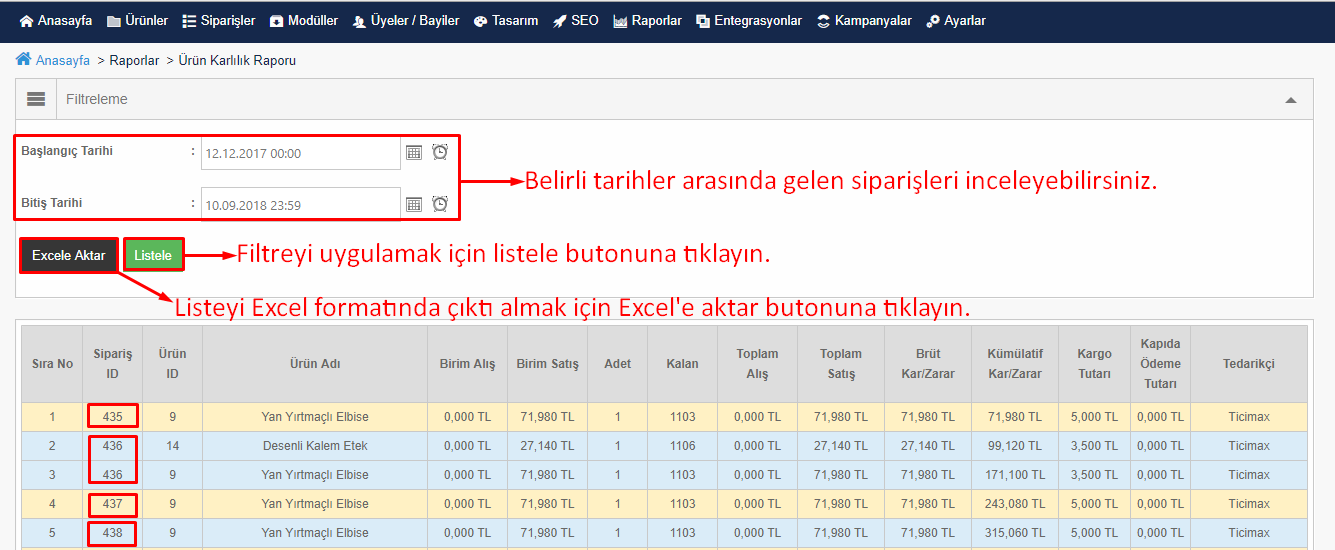1335x550 pixels.
Task: Open the Entegrasyonlar menu
Action: [x=749, y=20]
